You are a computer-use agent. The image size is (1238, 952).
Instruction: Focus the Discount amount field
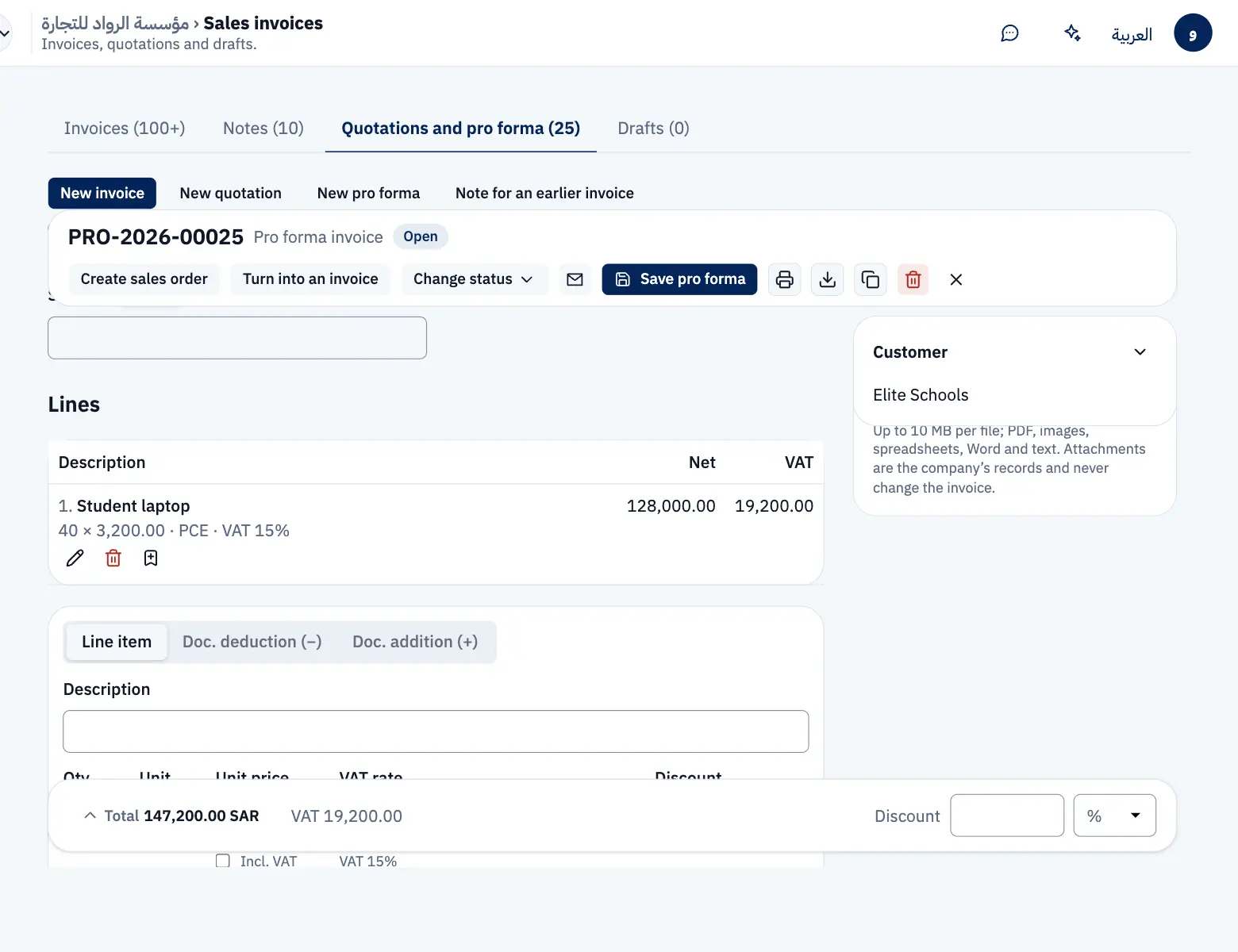pos(1007,816)
